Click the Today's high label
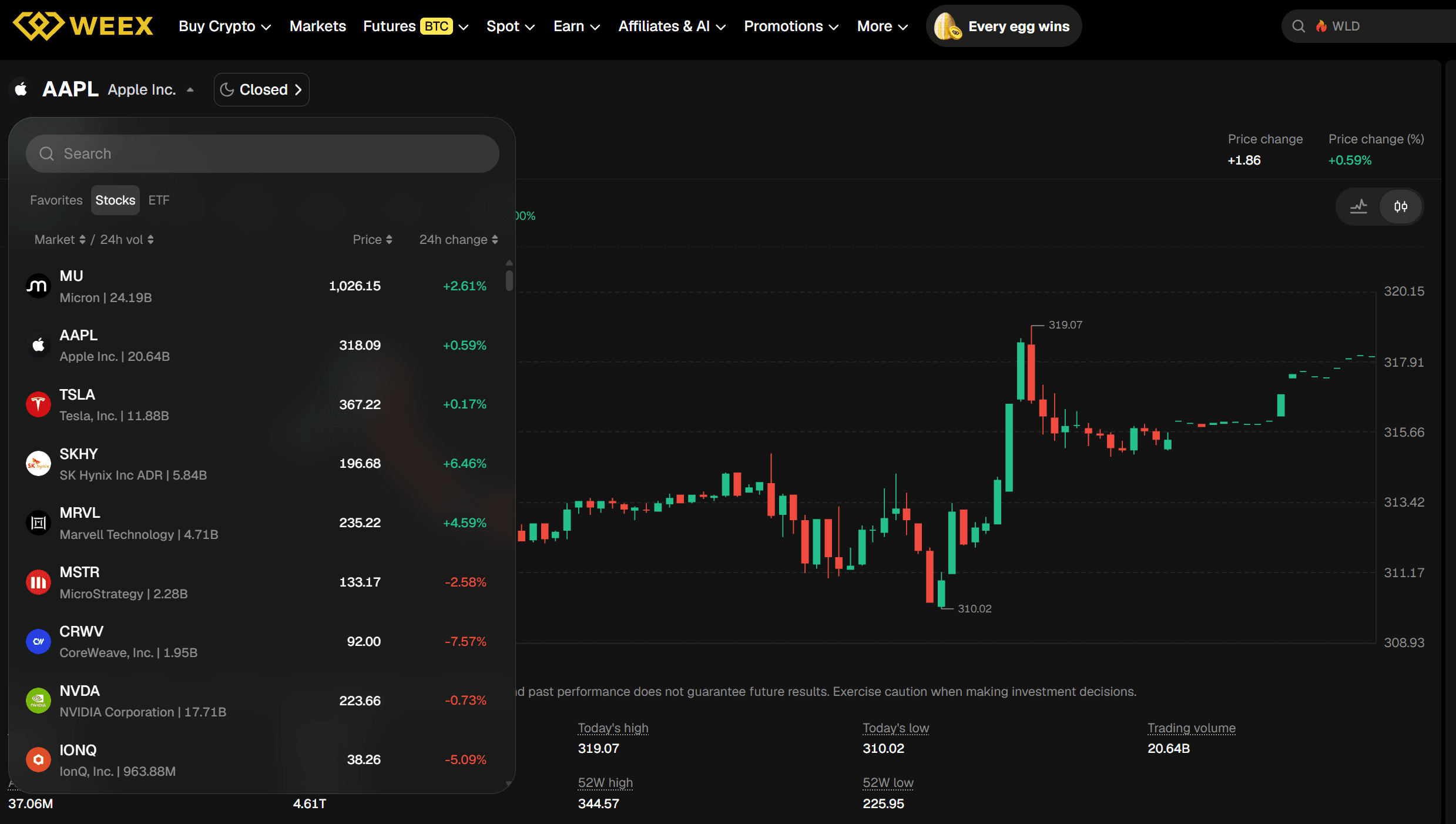The width and height of the screenshot is (1456, 824). [613, 728]
